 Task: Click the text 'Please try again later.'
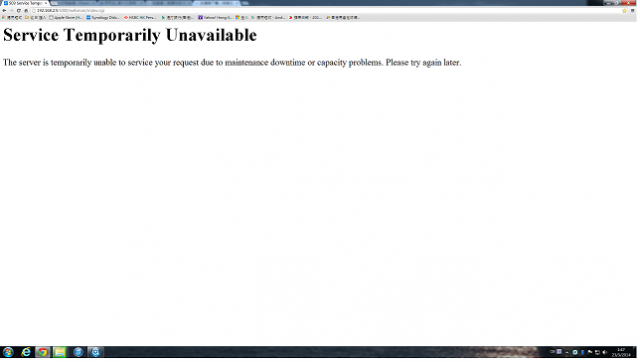click(x=423, y=62)
